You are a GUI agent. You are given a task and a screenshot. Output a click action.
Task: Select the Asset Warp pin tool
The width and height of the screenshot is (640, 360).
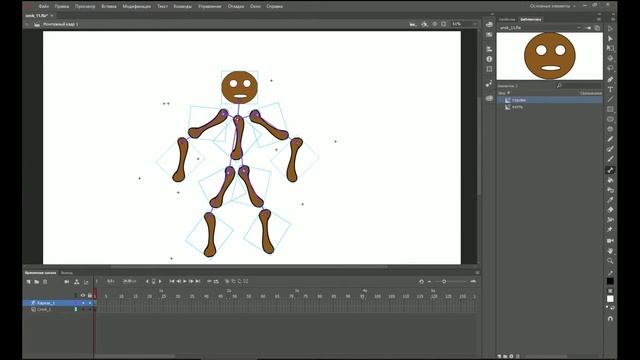610,229
